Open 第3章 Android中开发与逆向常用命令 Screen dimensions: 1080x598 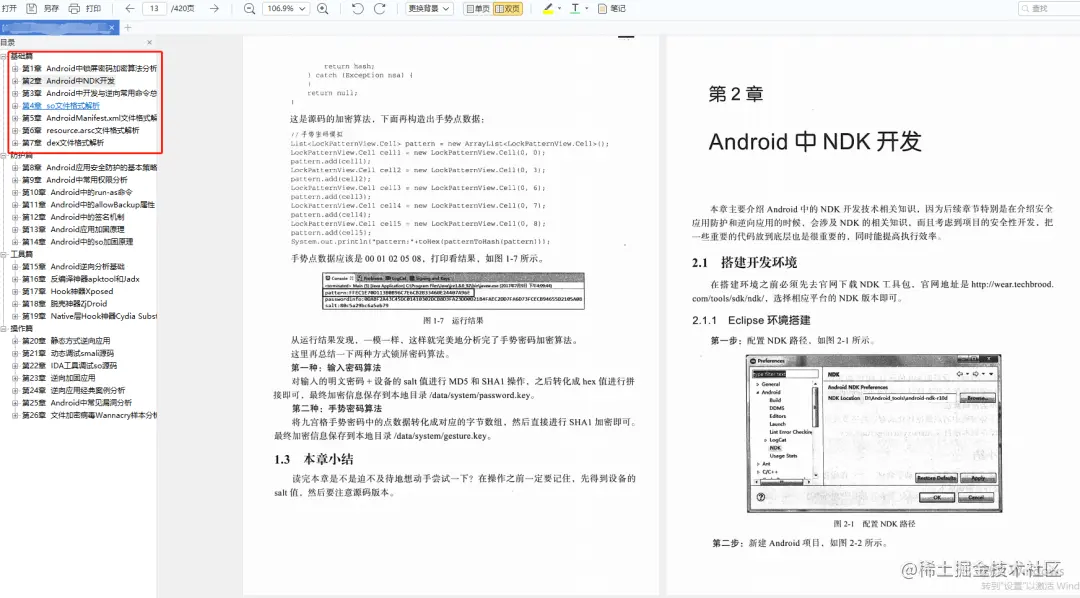tap(90, 94)
